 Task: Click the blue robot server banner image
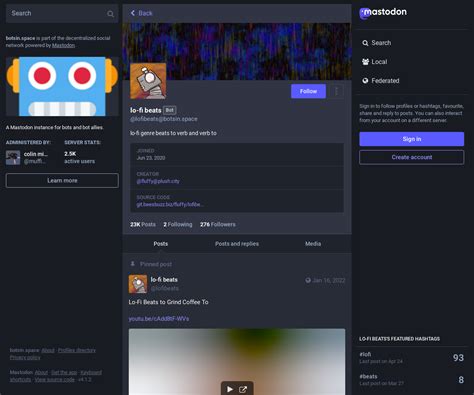[62, 86]
